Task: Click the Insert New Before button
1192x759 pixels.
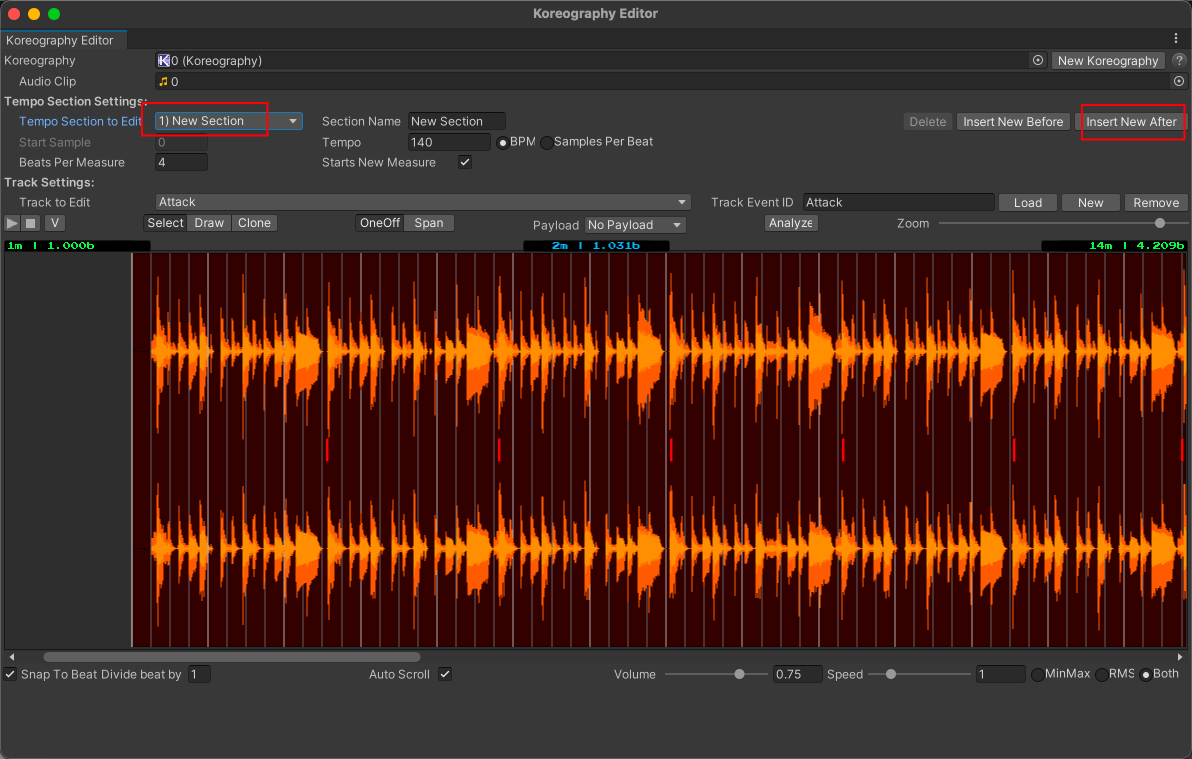Action: 1013,122
